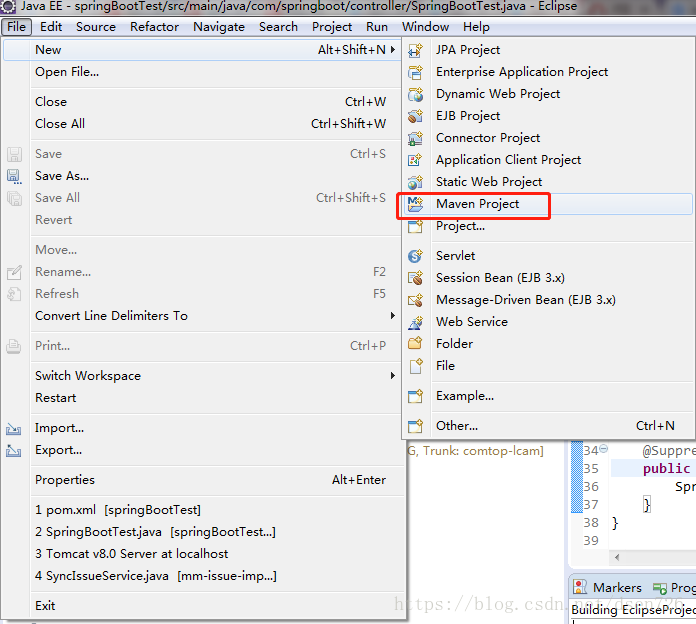Select Other... with Ctrl+N shortcut
Viewport: 696px width, 624px height.
click(x=548, y=426)
